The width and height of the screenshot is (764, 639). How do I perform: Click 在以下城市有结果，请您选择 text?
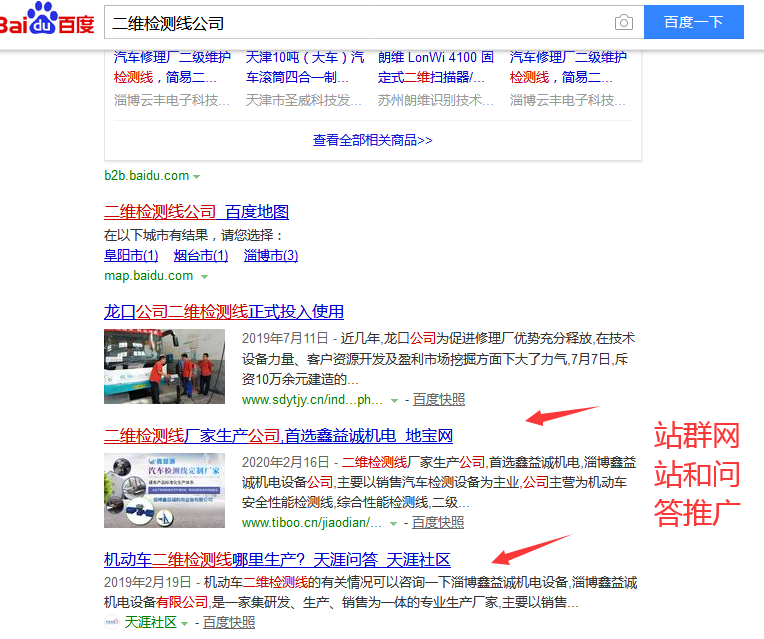pos(193,235)
